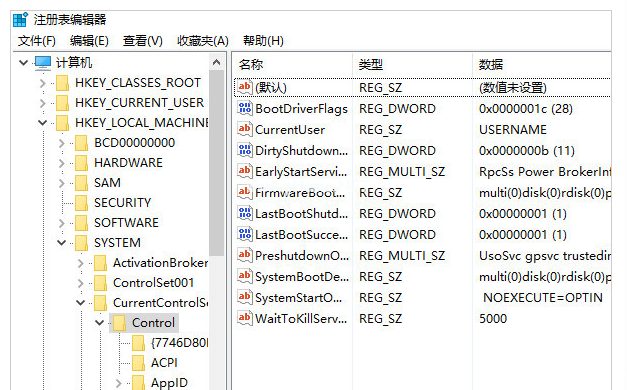
Task: Collapse the HKEY_LOCAL_MACHINE node
Action: 42,122
